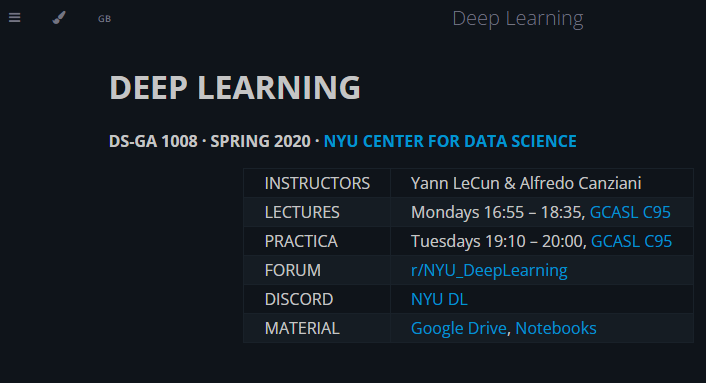706x383 pixels.
Task: Toggle the sidebar with the hamburger icon
Action: (14, 18)
